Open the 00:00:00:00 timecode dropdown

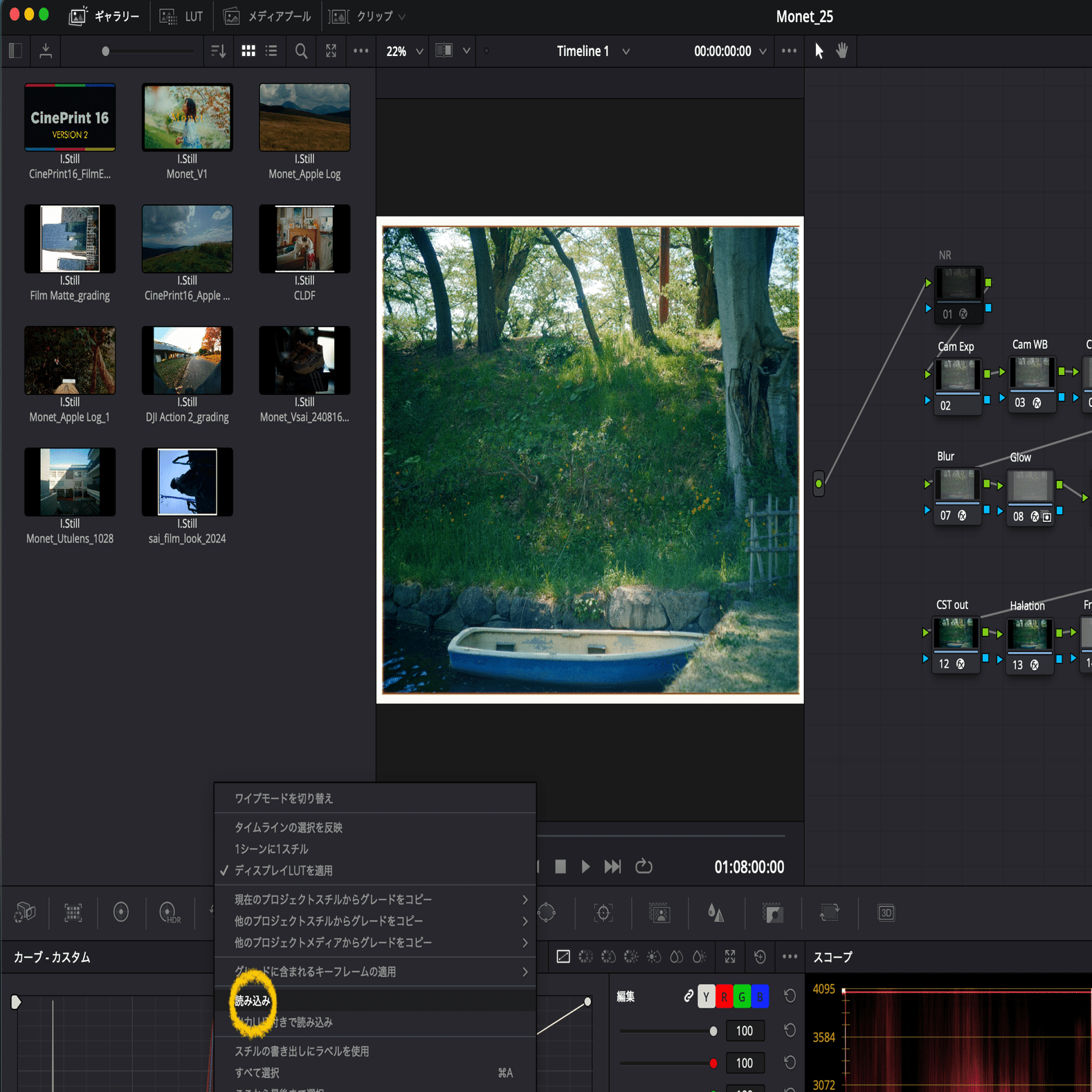tap(729, 51)
